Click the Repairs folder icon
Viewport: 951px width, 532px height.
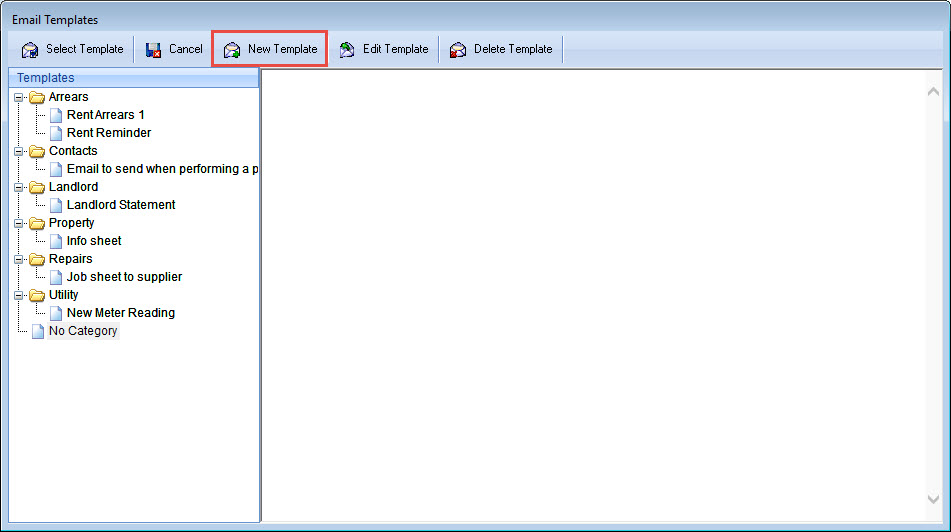pos(37,259)
